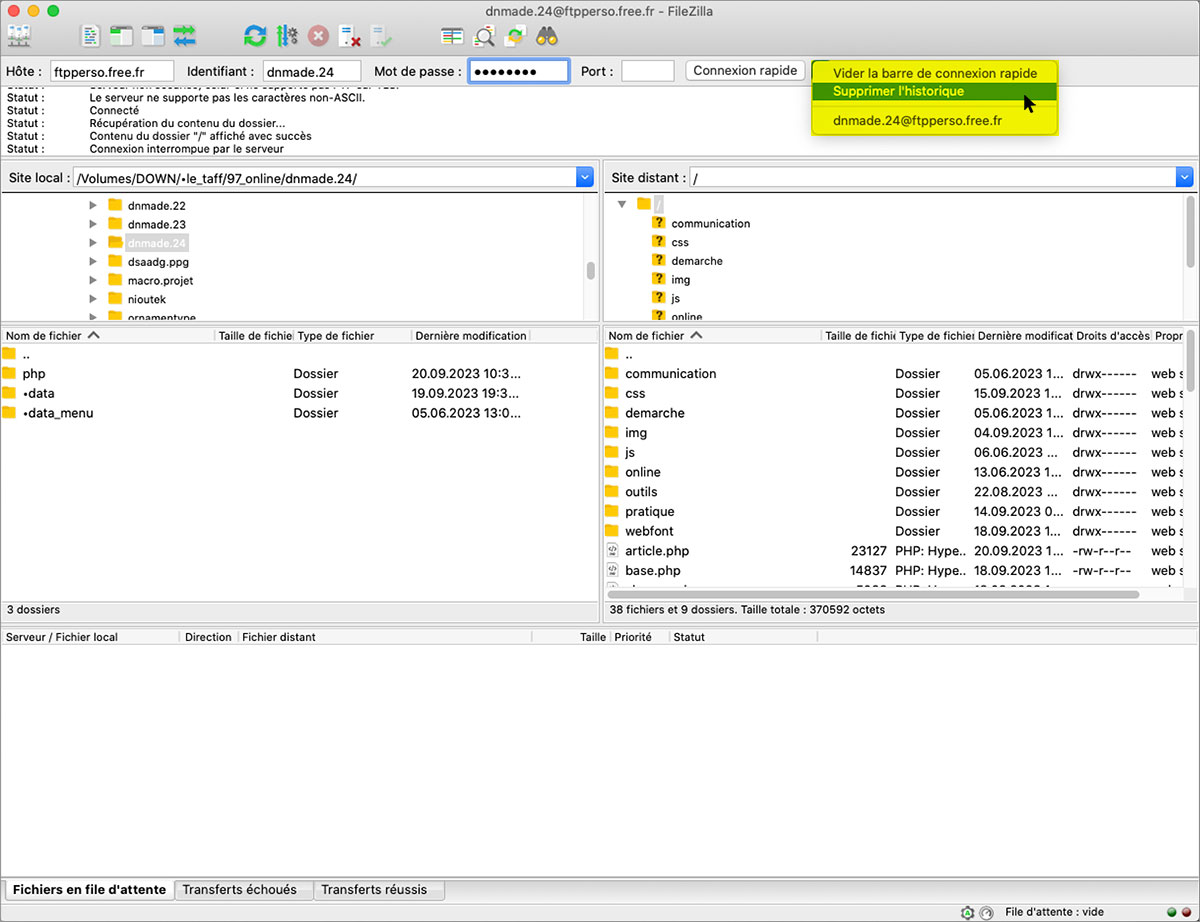Toggle the filename filters icon

tap(452, 37)
